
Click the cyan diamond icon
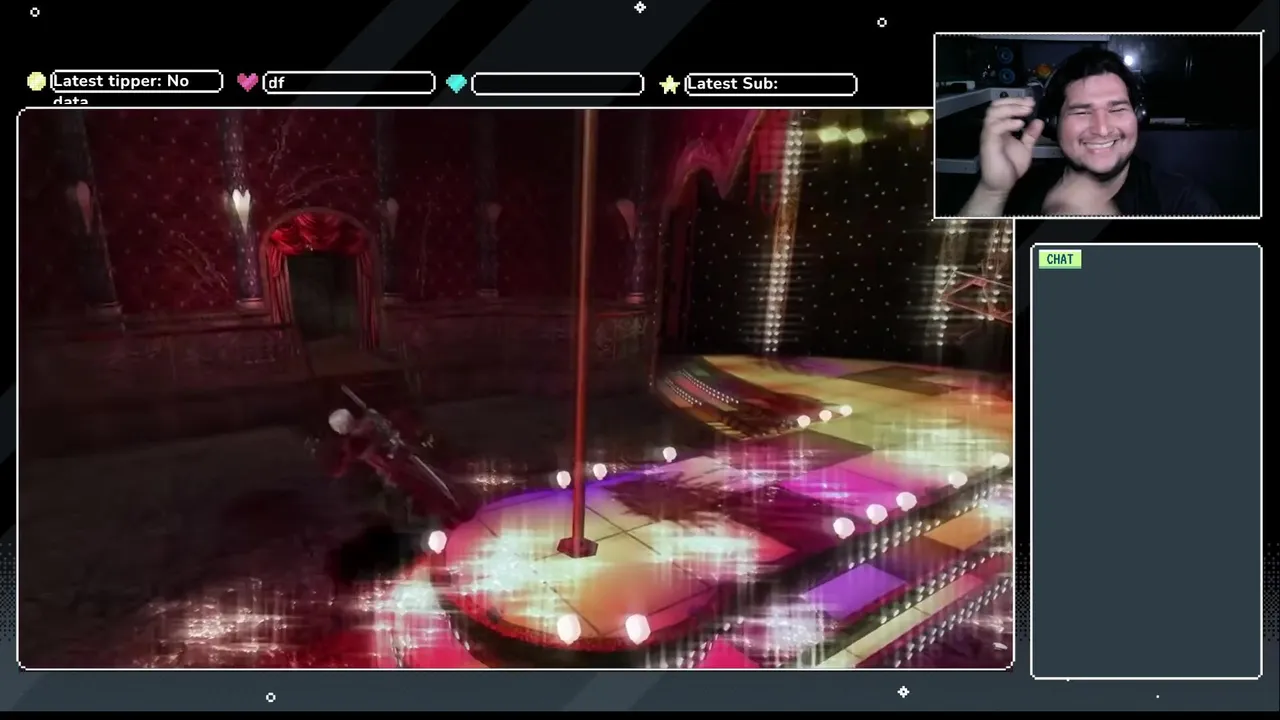(456, 83)
